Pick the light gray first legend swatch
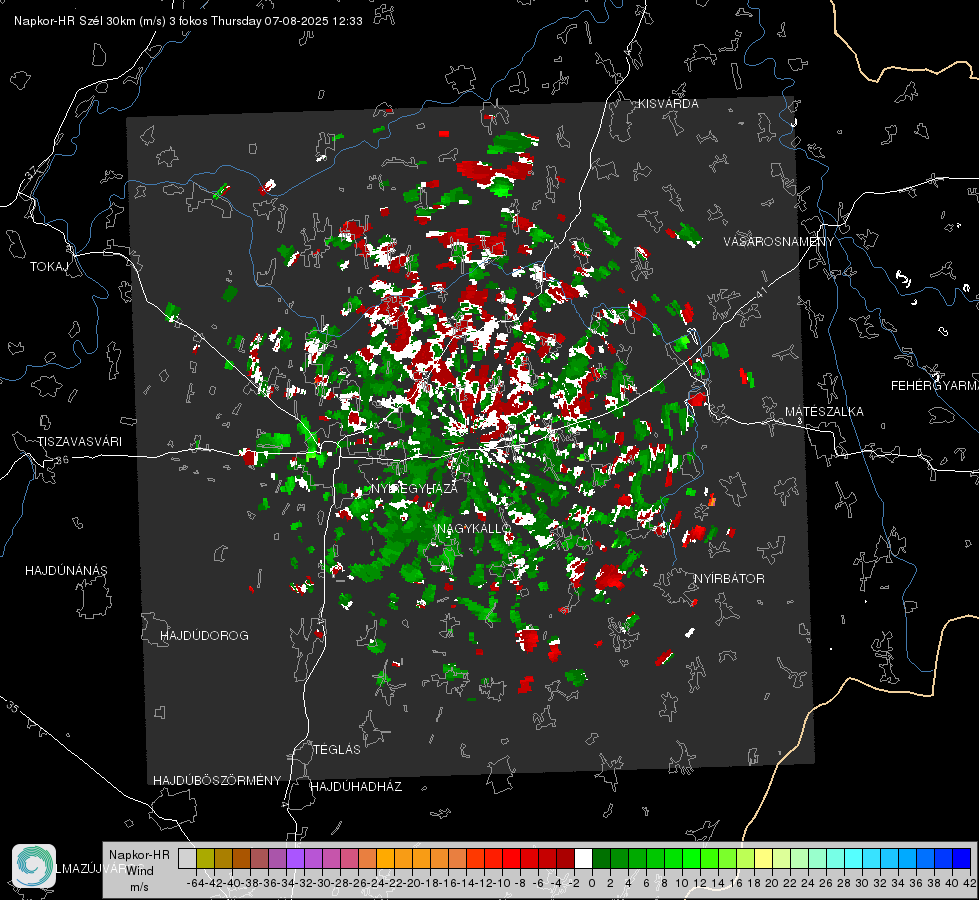This screenshot has height=900, width=979. (x=187, y=859)
